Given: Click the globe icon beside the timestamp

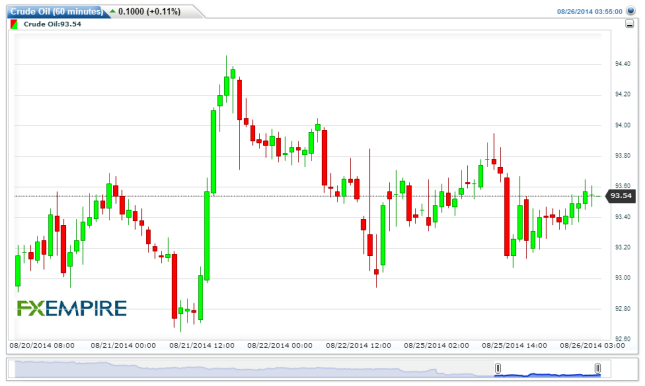Looking at the screenshot, I should pos(631,11).
